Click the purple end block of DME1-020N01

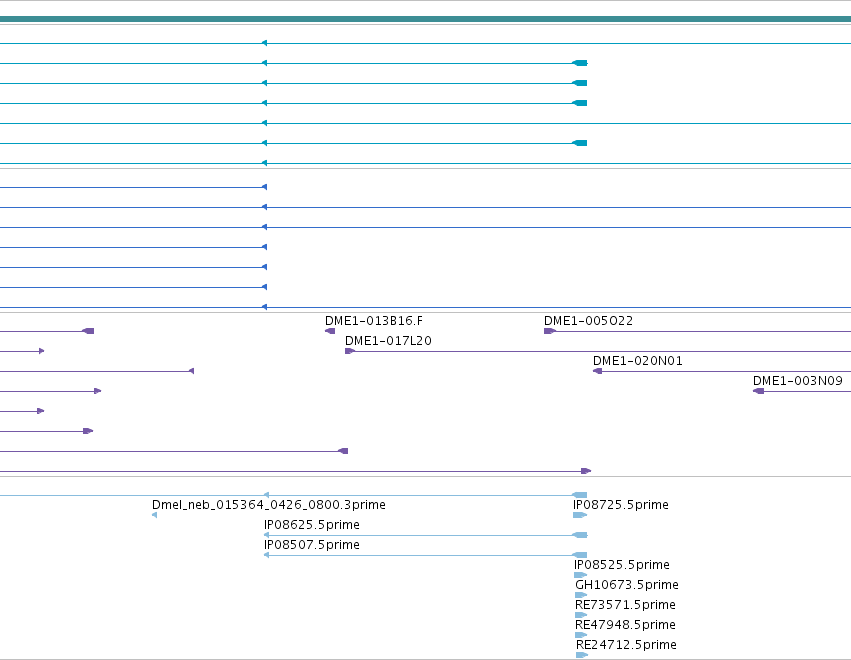click(x=598, y=371)
